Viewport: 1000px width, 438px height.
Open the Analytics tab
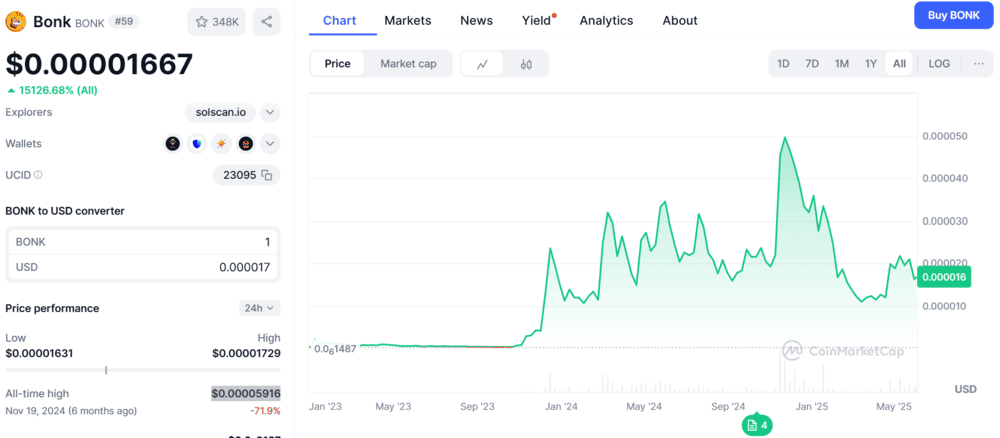606,20
